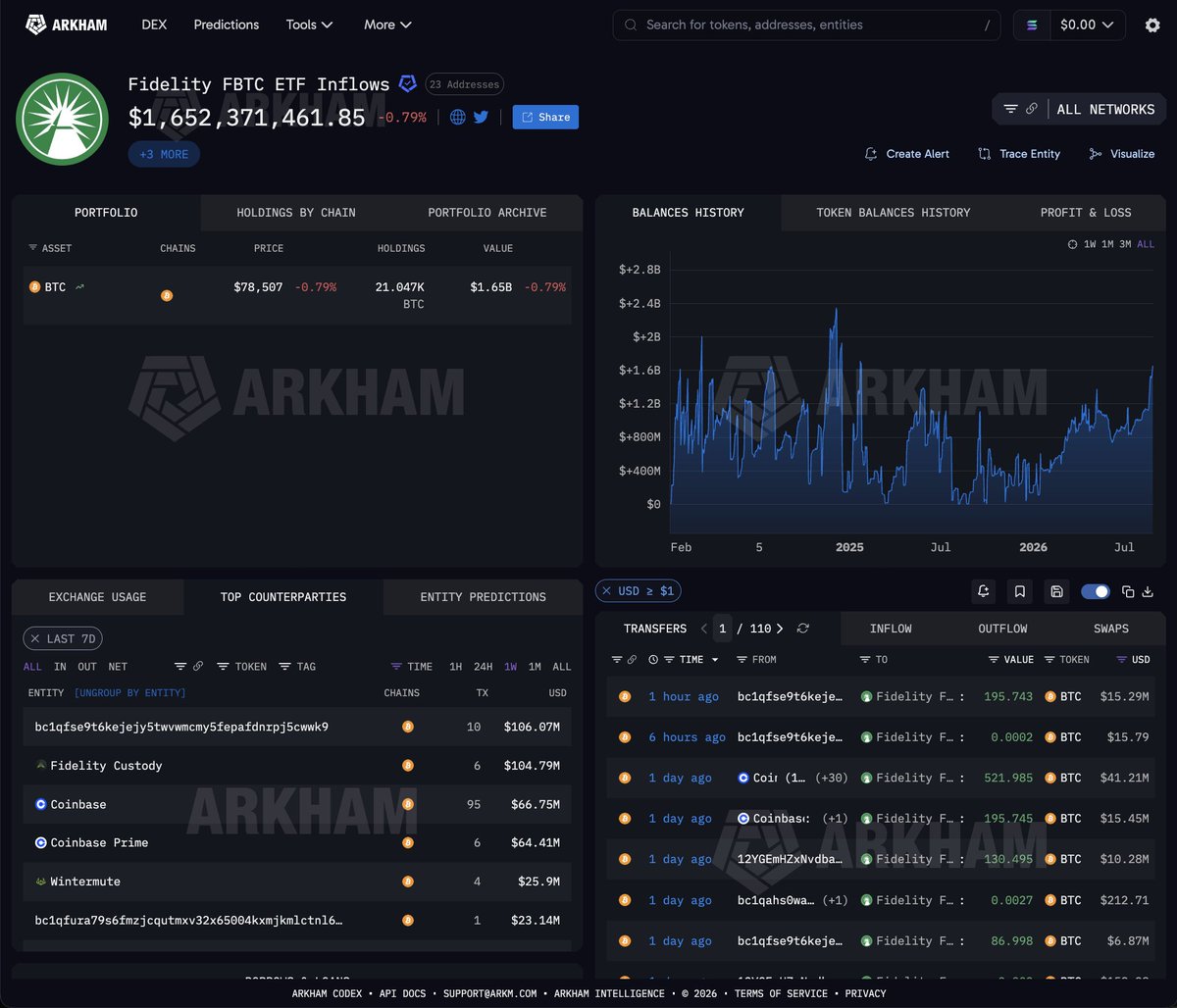Remove the LAST 7D filter chip
This screenshot has height=1008, width=1177.
(36, 638)
